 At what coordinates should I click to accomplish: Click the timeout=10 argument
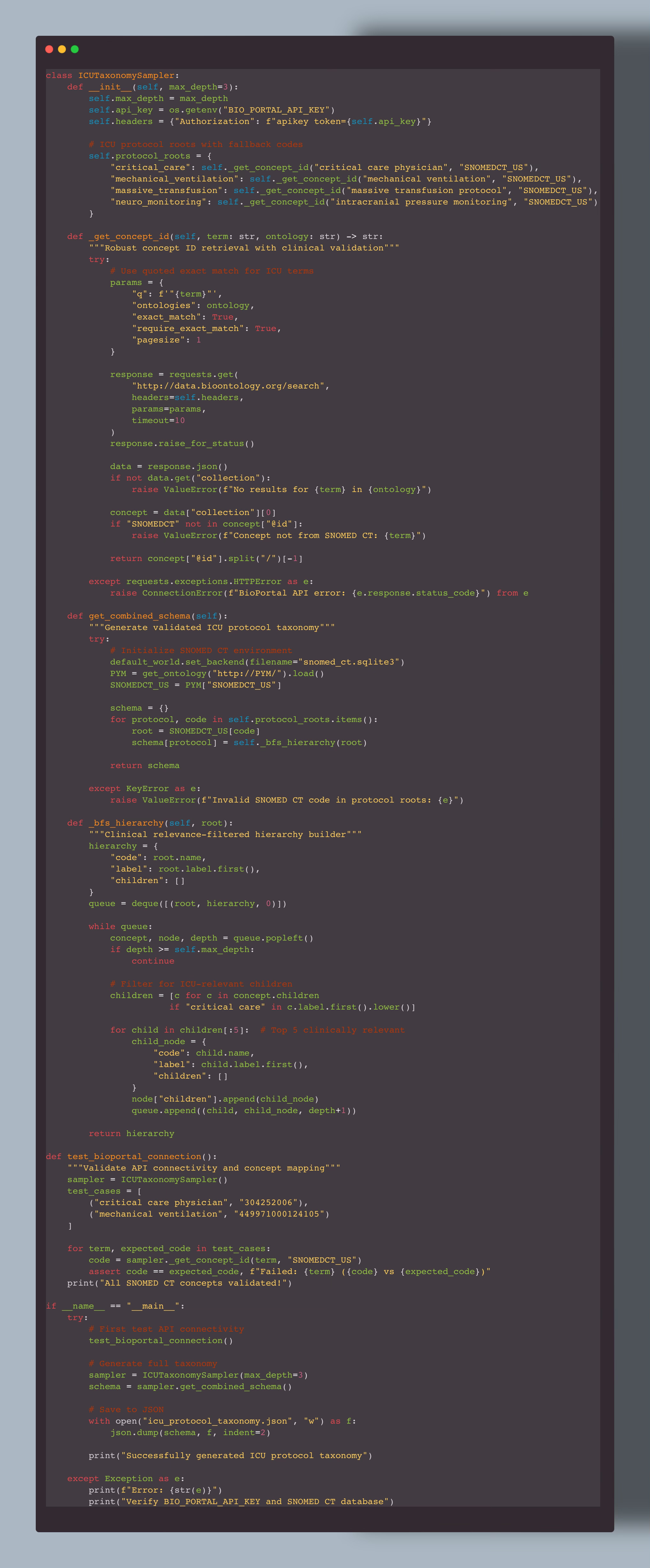158,421
